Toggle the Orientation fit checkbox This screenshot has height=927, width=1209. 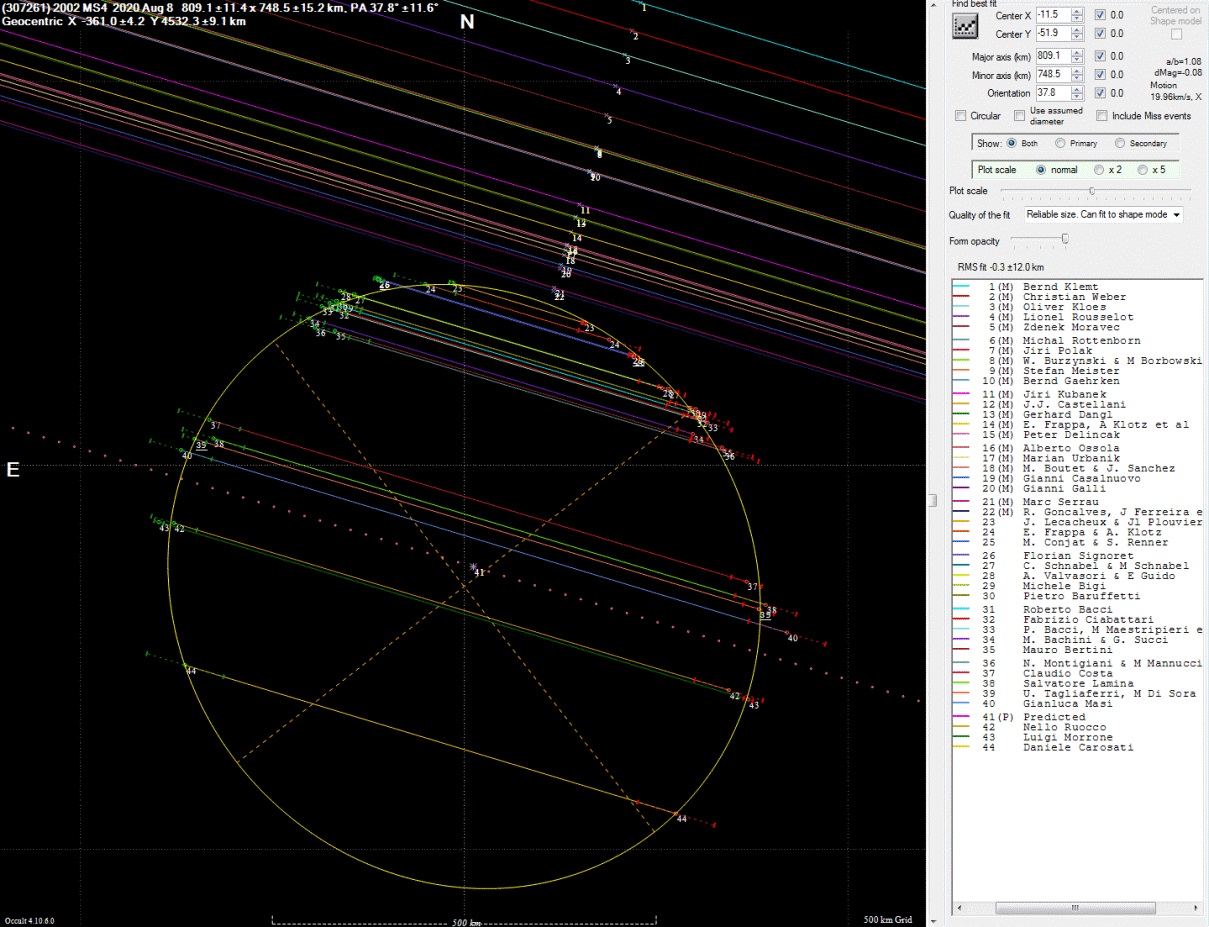[x=1100, y=93]
